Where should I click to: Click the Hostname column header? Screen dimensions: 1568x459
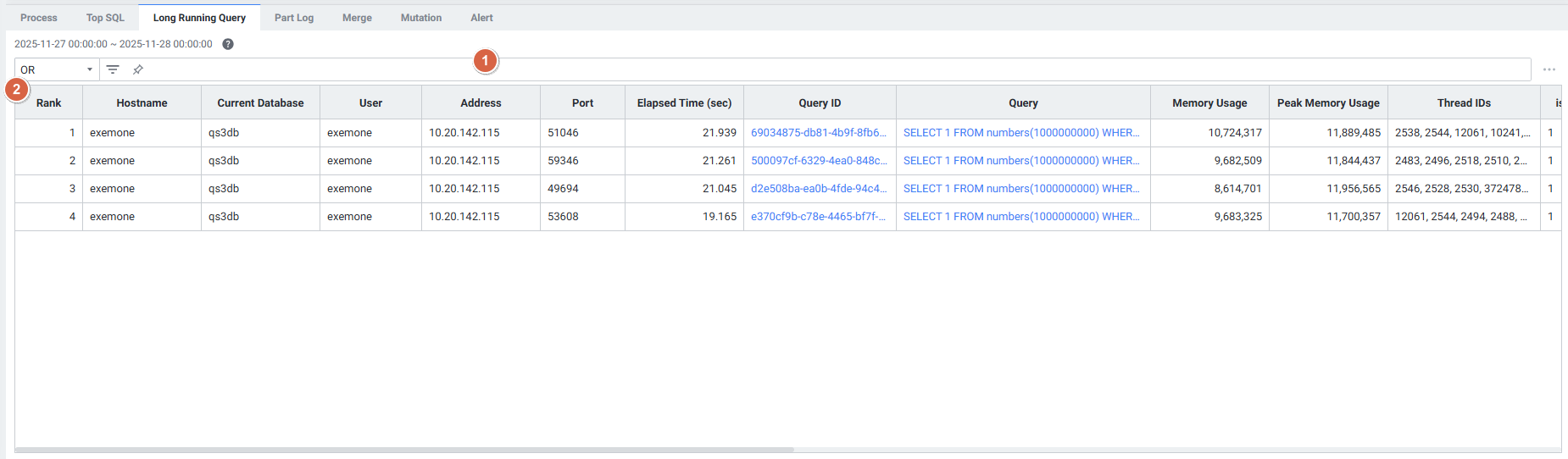pyautogui.click(x=142, y=103)
